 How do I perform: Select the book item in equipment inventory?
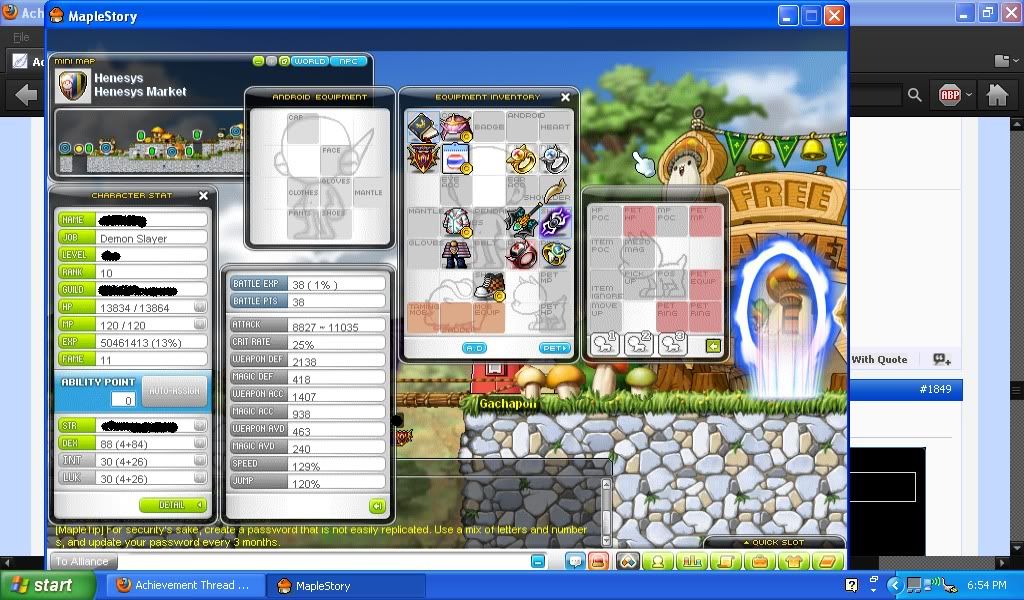[x=423, y=127]
